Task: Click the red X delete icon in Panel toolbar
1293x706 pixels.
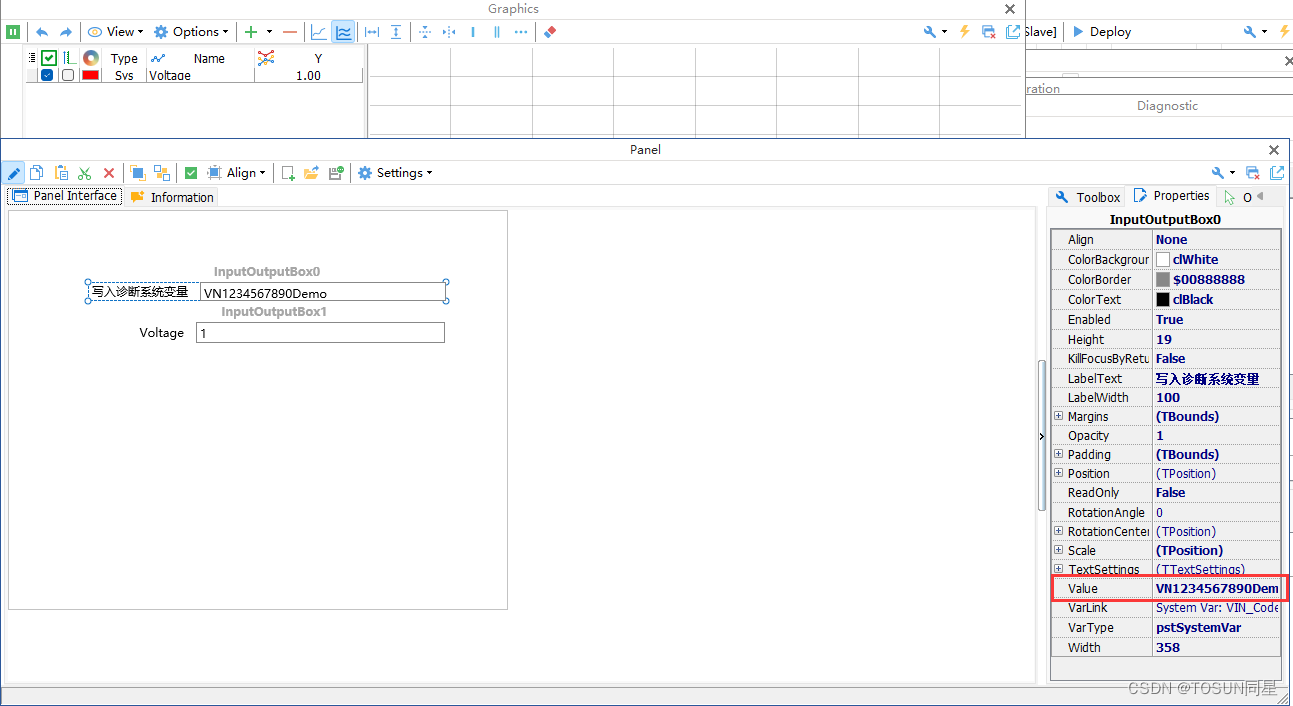Action: (109, 173)
